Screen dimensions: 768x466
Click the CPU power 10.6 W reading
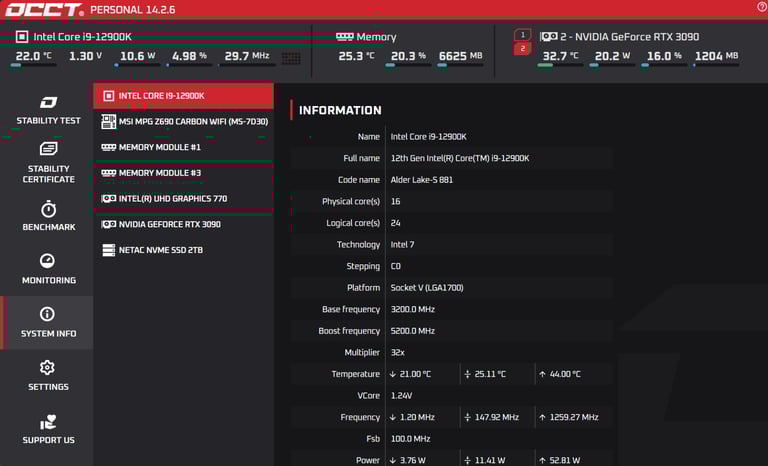coord(137,56)
